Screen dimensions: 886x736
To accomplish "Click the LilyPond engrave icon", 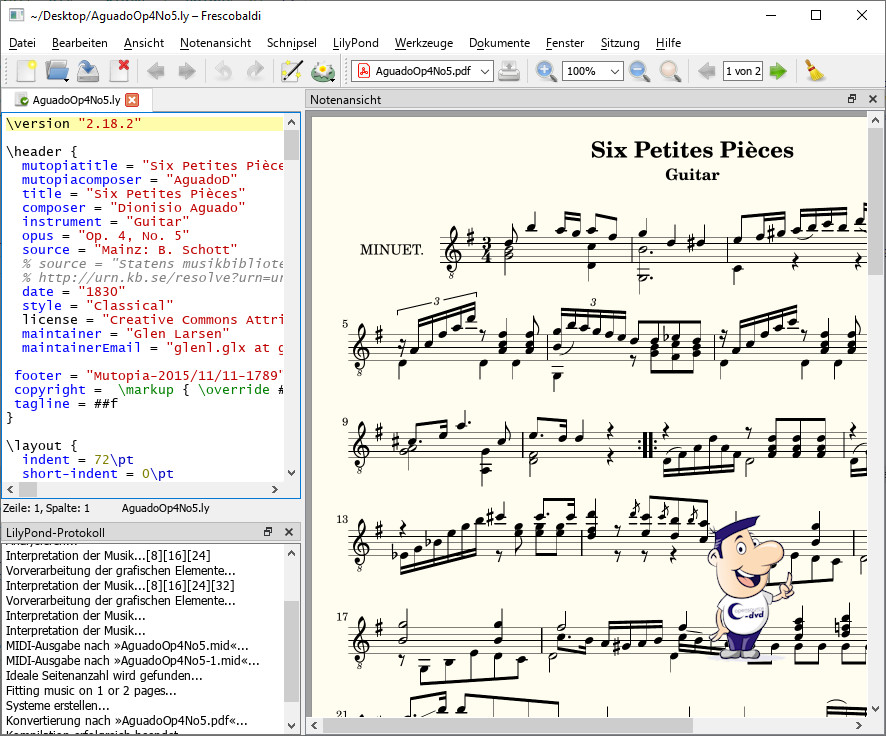I will 323,71.
